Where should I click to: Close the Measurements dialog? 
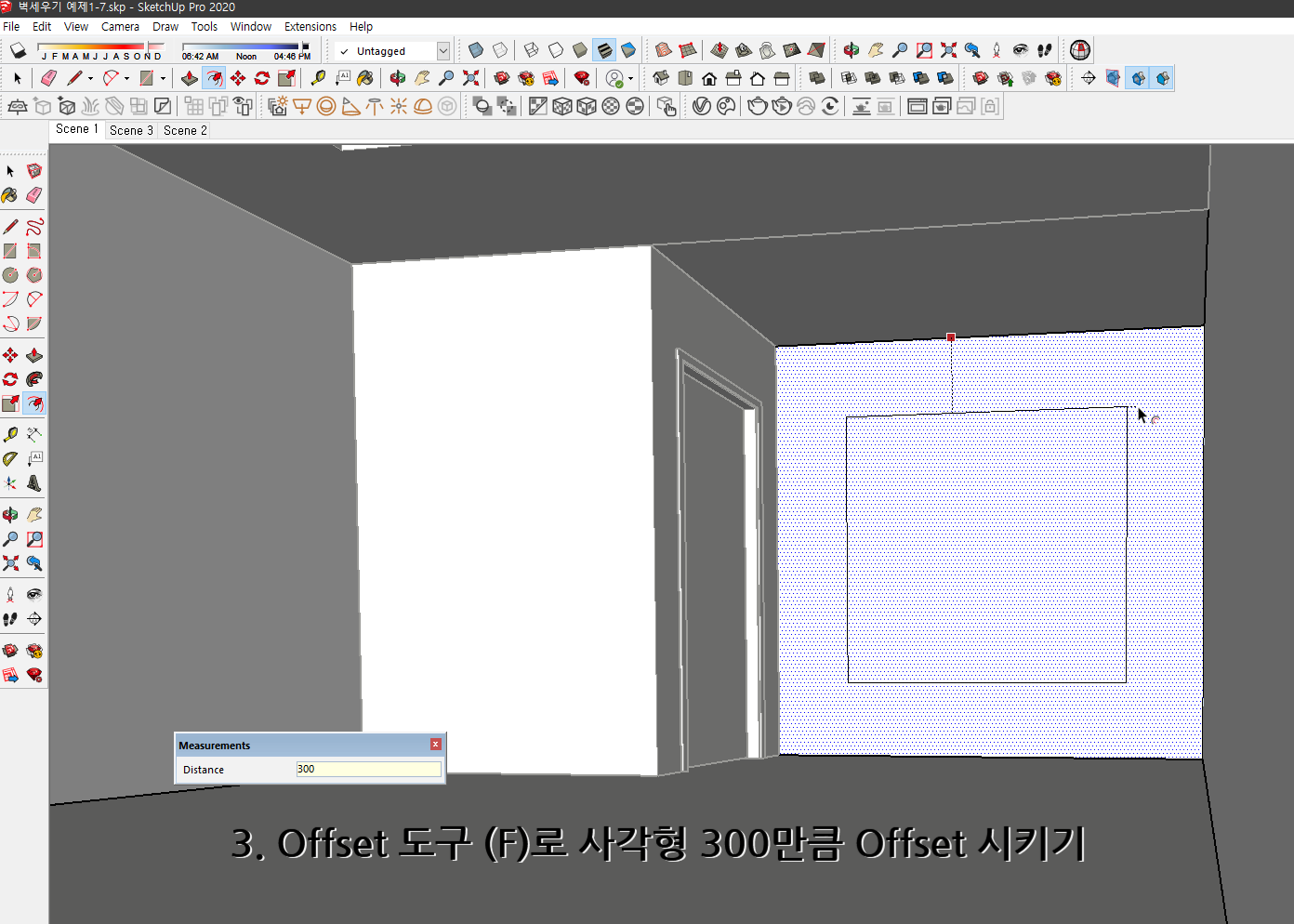coord(435,745)
